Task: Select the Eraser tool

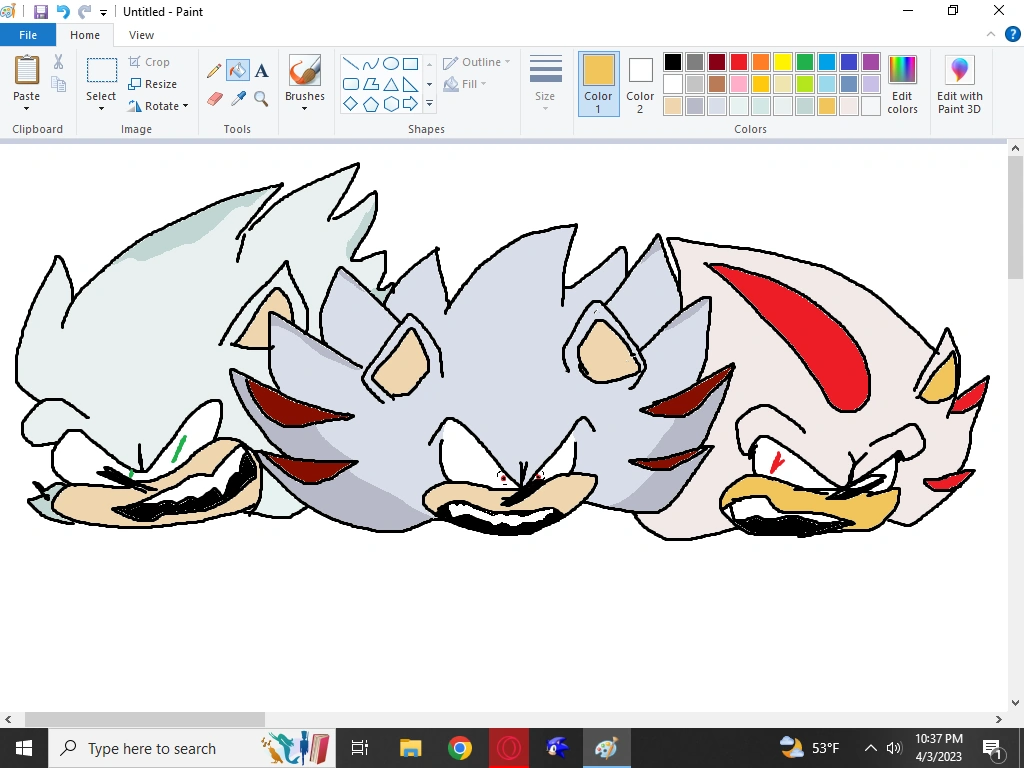Action: (214, 98)
